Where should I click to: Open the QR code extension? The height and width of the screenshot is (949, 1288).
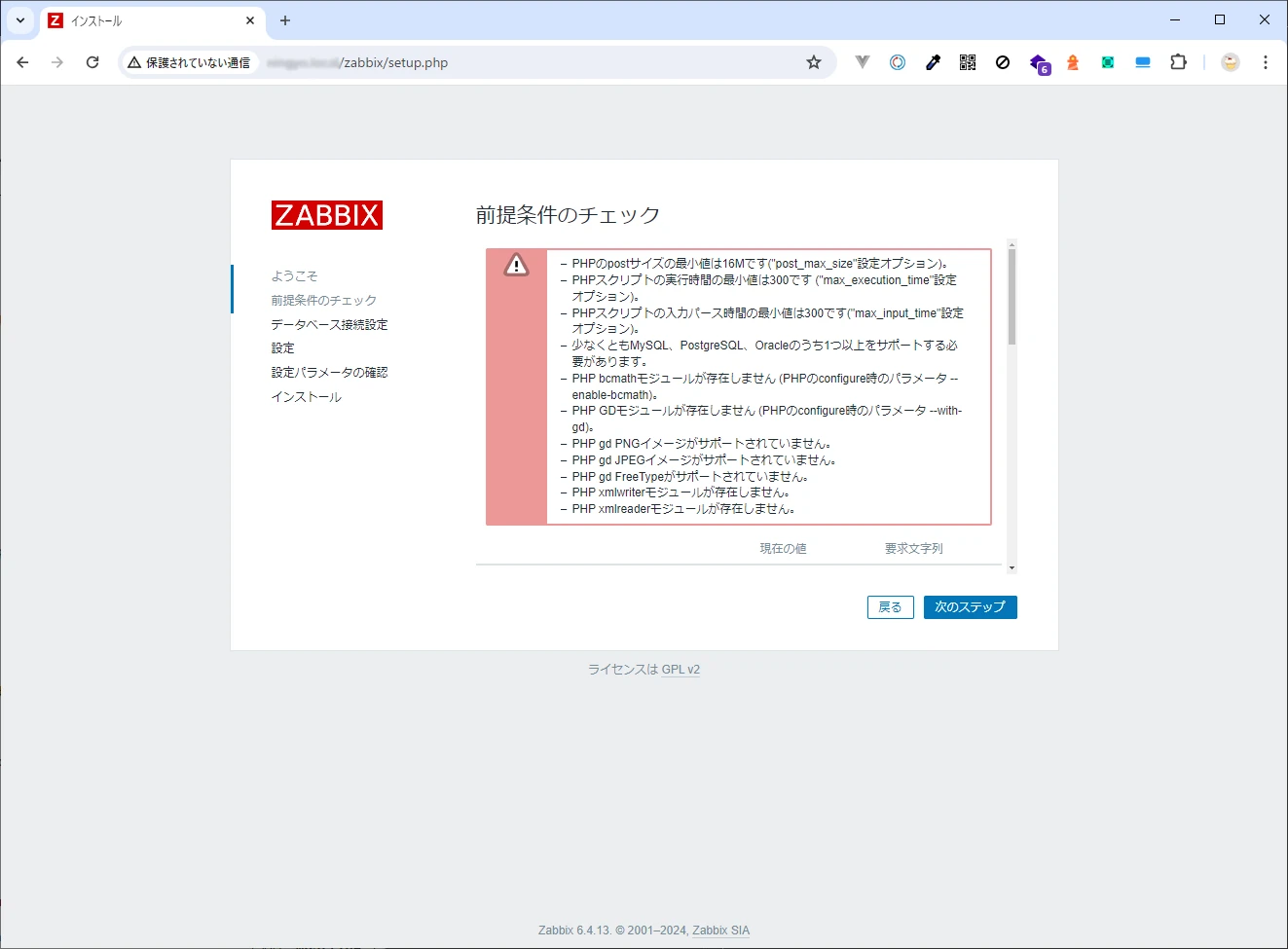pyautogui.click(x=968, y=62)
